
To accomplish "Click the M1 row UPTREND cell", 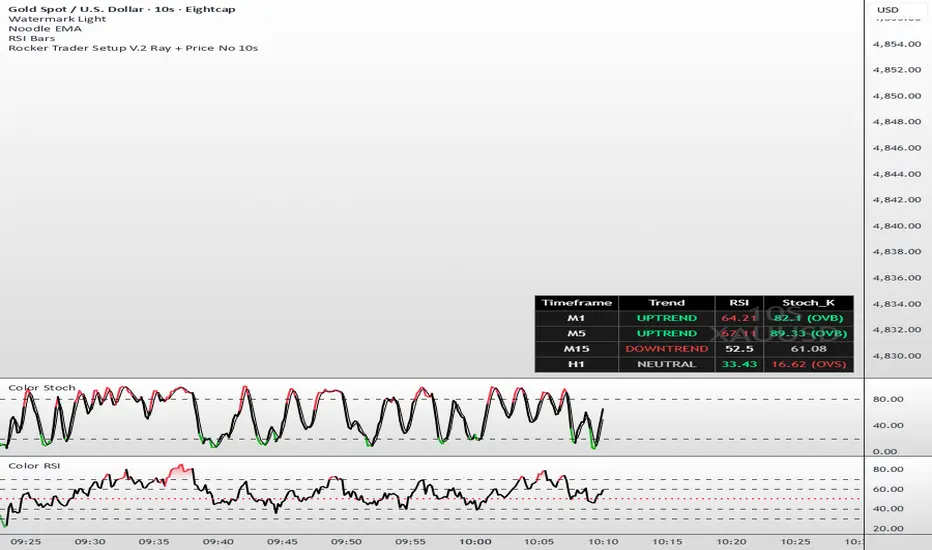I will [666, 318].
